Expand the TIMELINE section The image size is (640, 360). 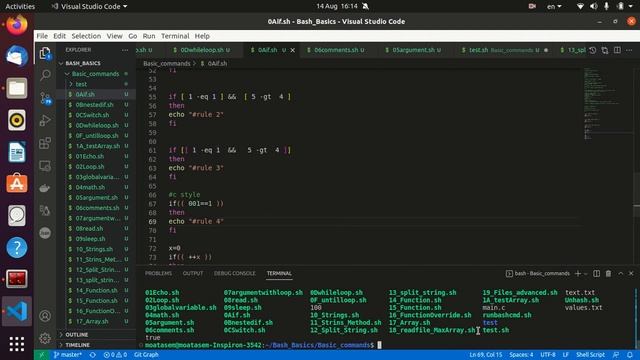coord(78,345)
